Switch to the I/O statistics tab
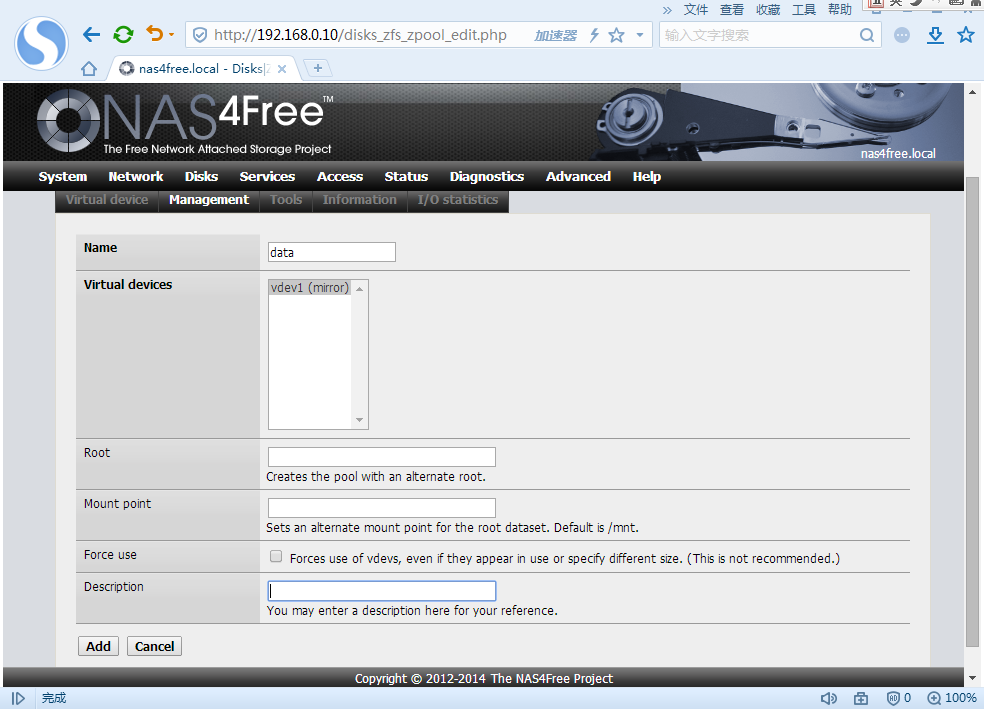 tap(458, 200)
